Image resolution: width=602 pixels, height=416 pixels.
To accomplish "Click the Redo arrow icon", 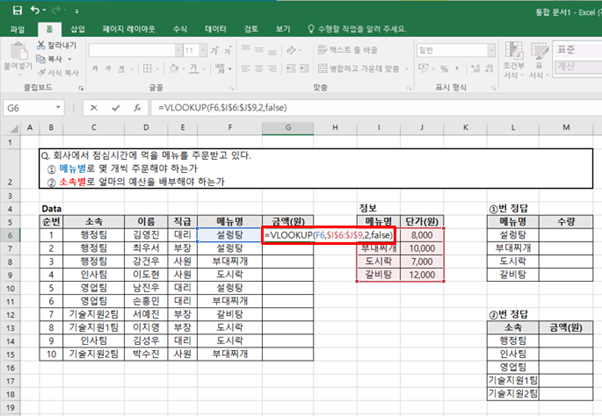I will pyautogui.click(x=56, y=10).
